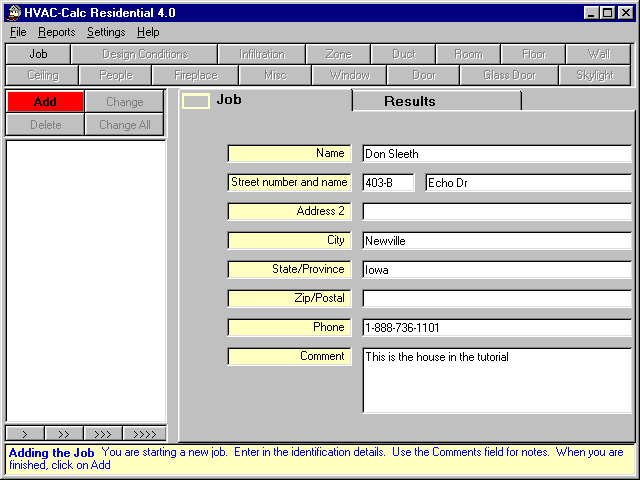Click the Phone label

tap(289, 327)
